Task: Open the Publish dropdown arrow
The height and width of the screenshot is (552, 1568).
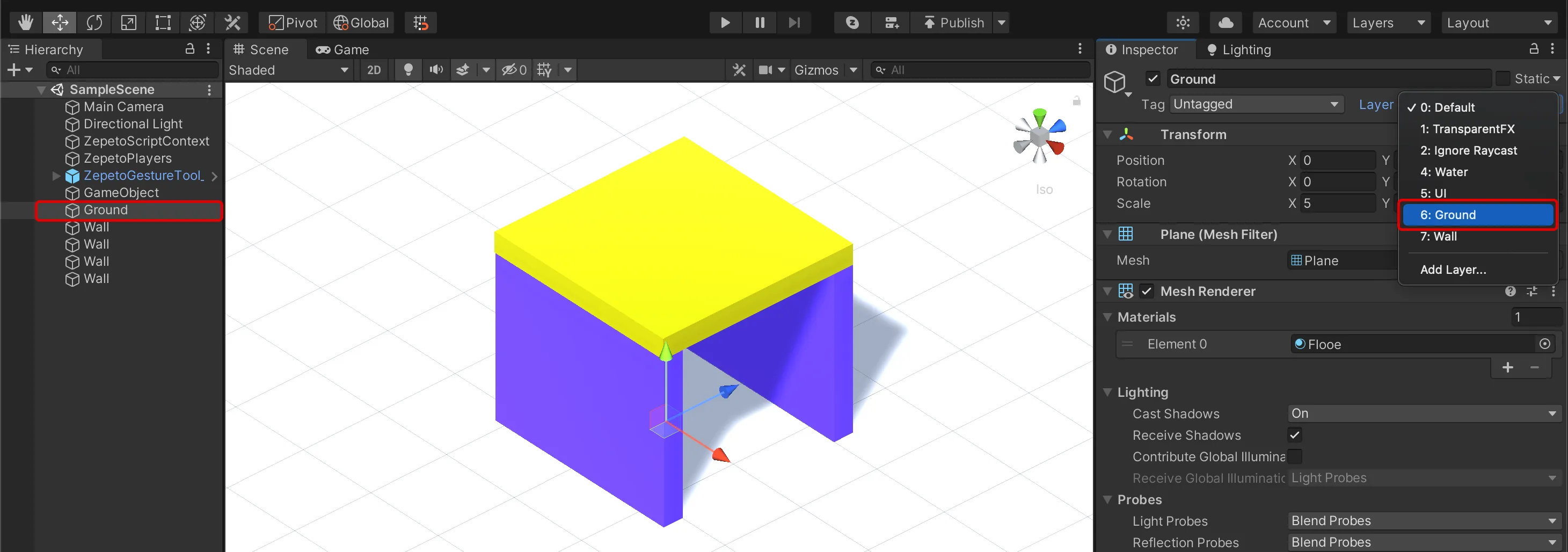Action: (1001, 23)
